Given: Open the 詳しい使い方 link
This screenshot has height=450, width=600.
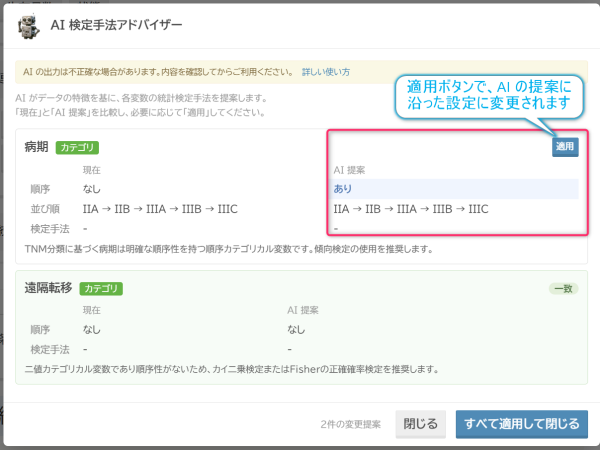Looking at the screenshot, I should tap(326, 72).
